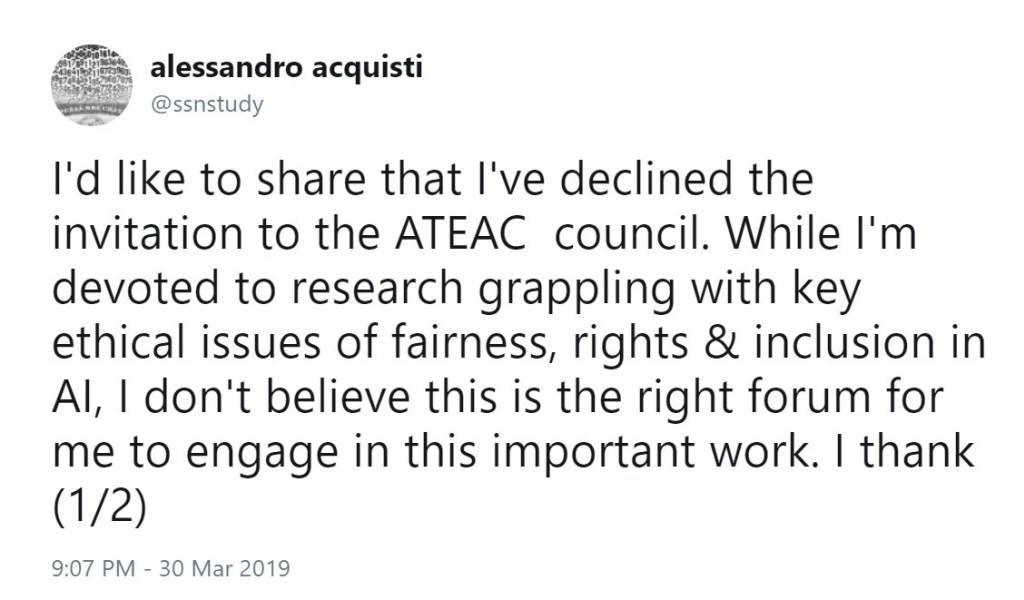Click the display name alessandro acquisti

[287, 67]
